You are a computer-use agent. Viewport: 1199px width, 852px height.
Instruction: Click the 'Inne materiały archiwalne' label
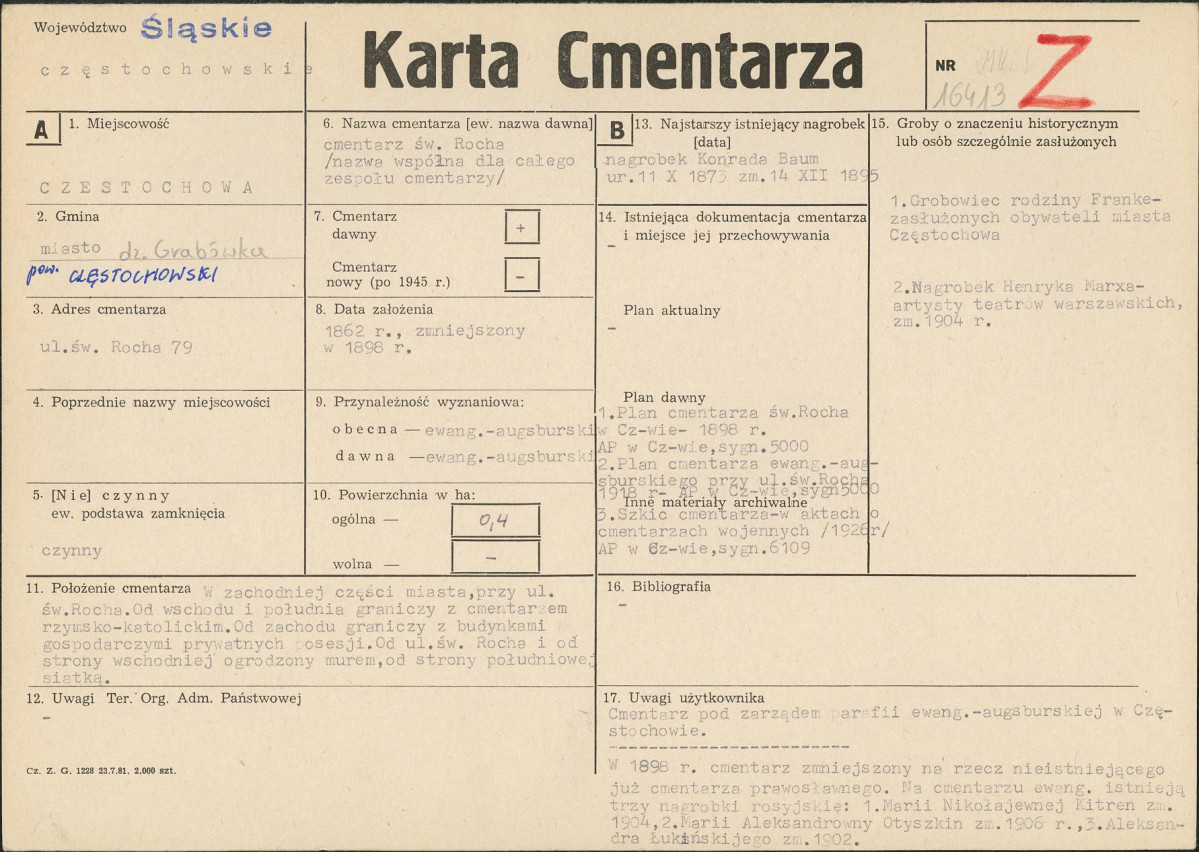(x=716, y=502)
